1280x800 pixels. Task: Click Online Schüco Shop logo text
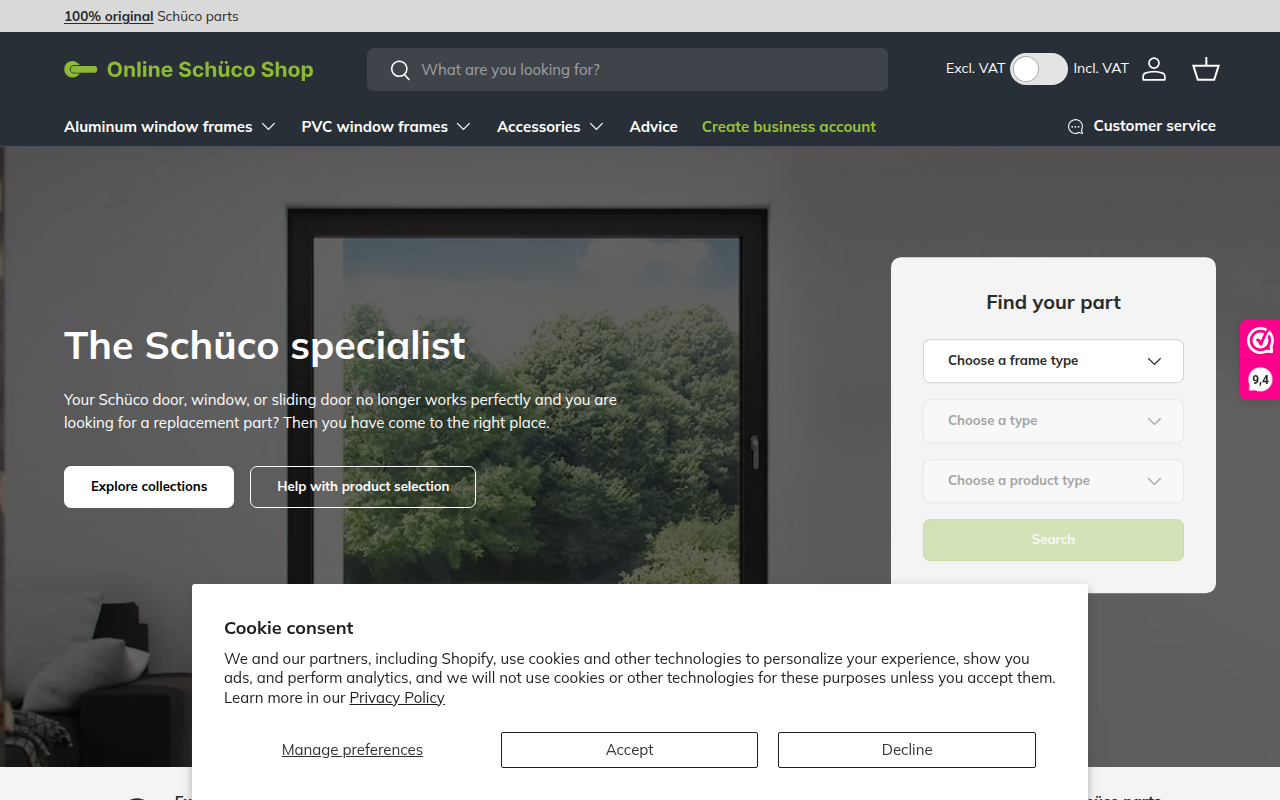(x=210, y=69)
